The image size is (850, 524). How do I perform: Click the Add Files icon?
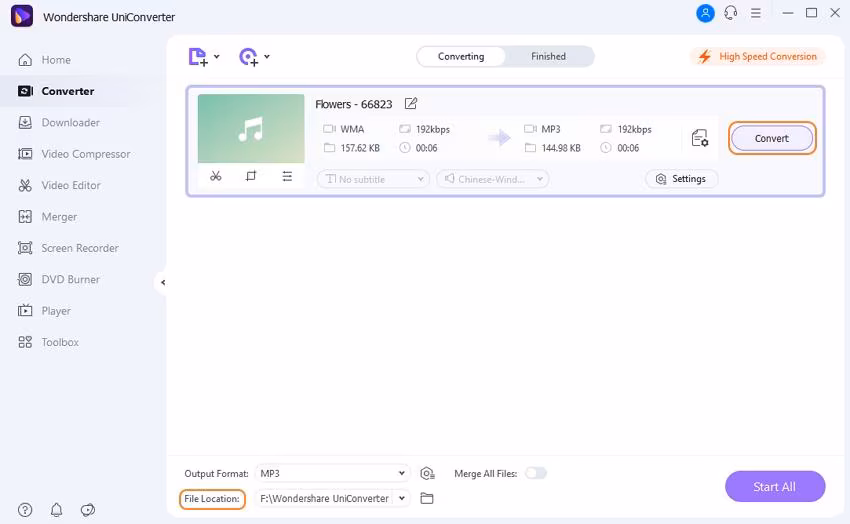(x=197, y=56)
